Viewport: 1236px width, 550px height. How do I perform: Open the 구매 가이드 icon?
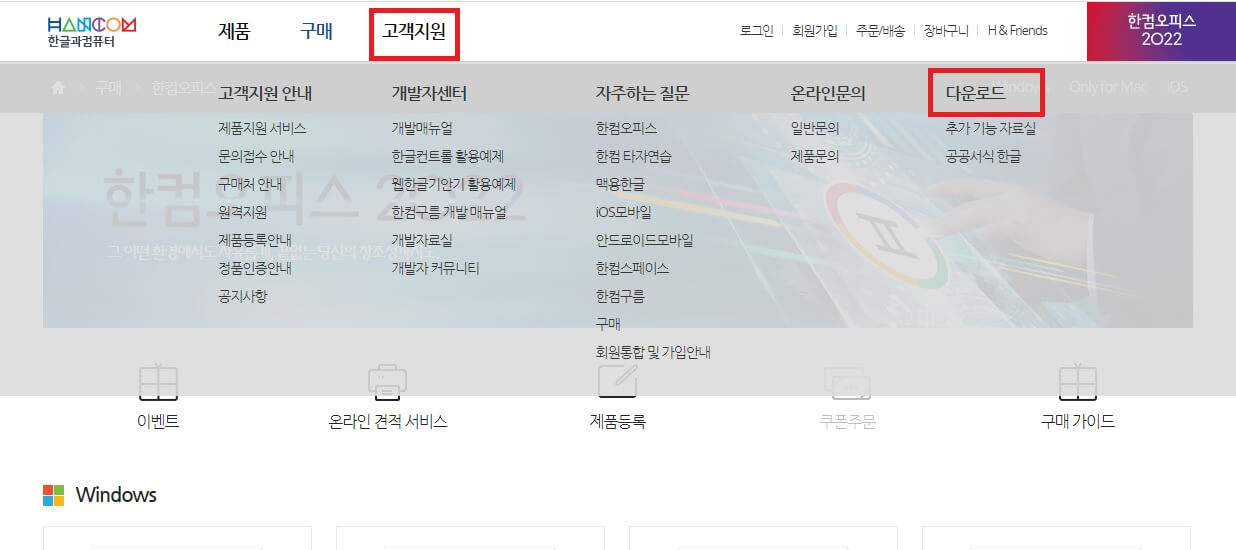[x=1078, y=382]
